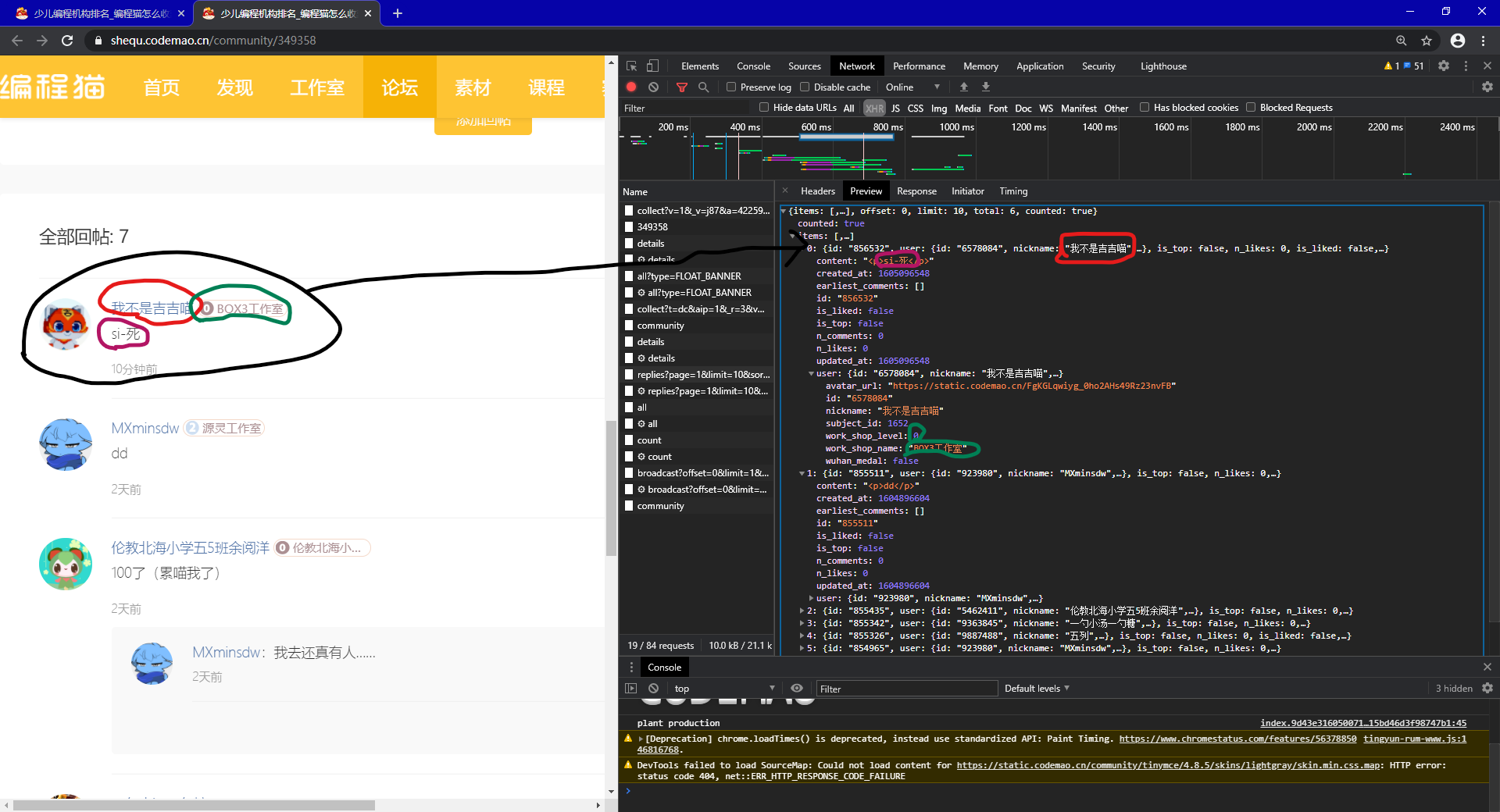Open the 素材 navigation link
The width and height of the screenshot is (1500, 812).
pos(473,87)
